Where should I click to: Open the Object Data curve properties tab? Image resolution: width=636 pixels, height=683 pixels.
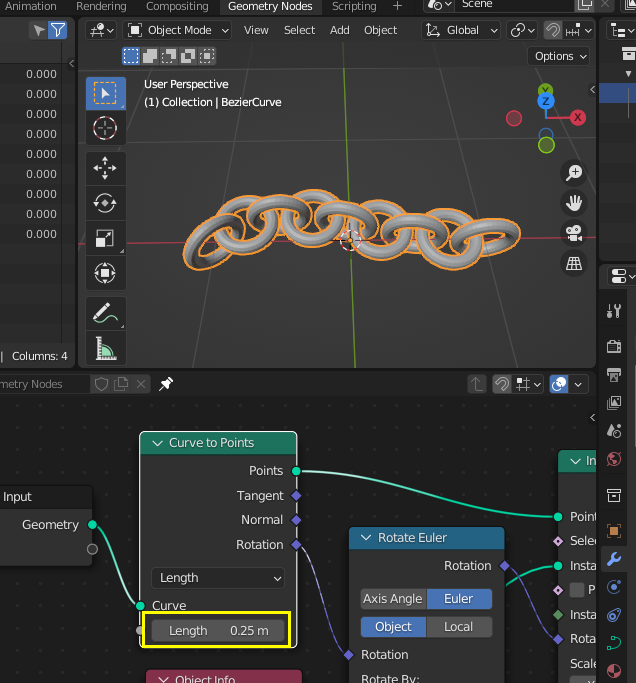(x=614, y=642)
